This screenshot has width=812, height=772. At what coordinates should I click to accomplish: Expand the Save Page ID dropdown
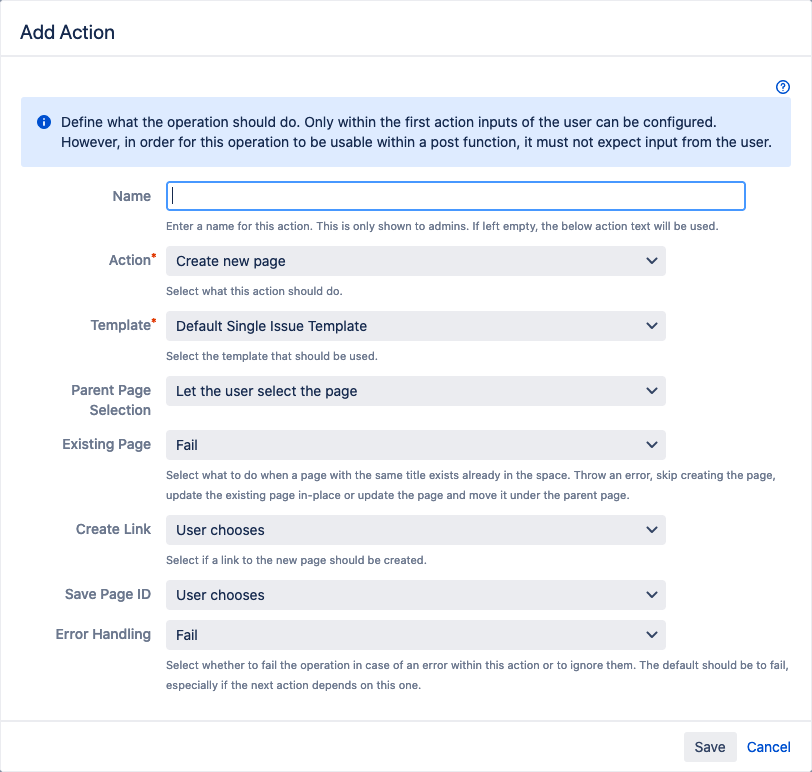[416, 595]
